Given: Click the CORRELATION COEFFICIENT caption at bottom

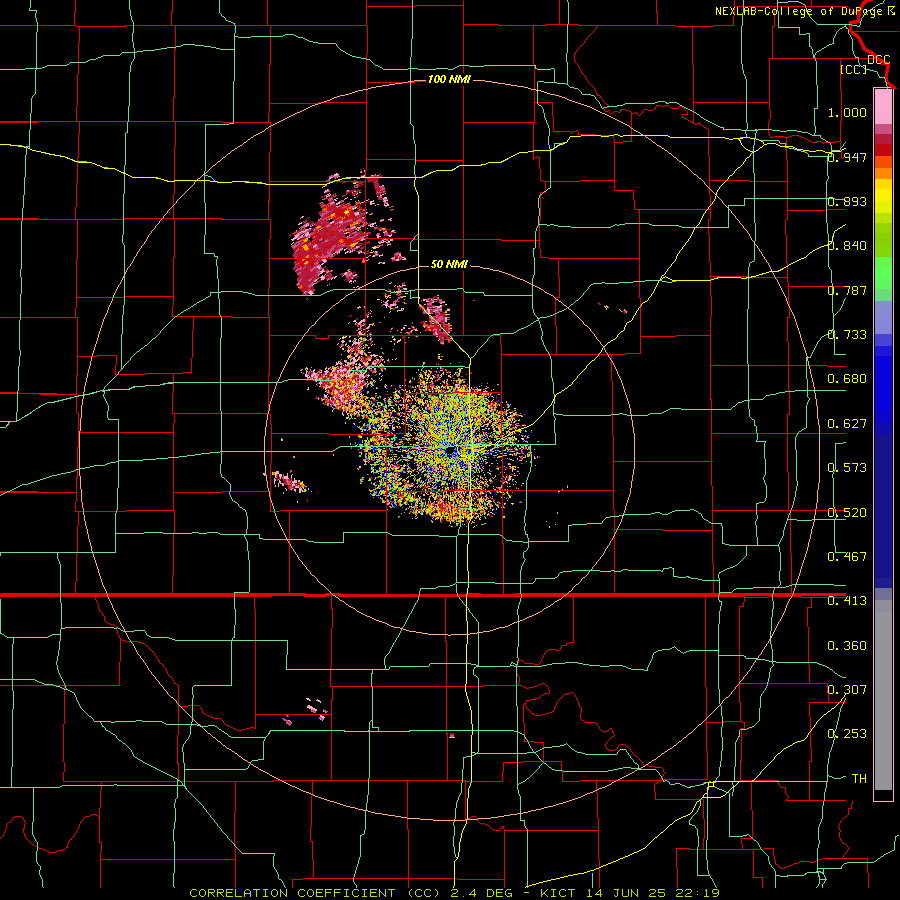Looking at the screenshot, I should pyautogui.click(x=453, y=893).
